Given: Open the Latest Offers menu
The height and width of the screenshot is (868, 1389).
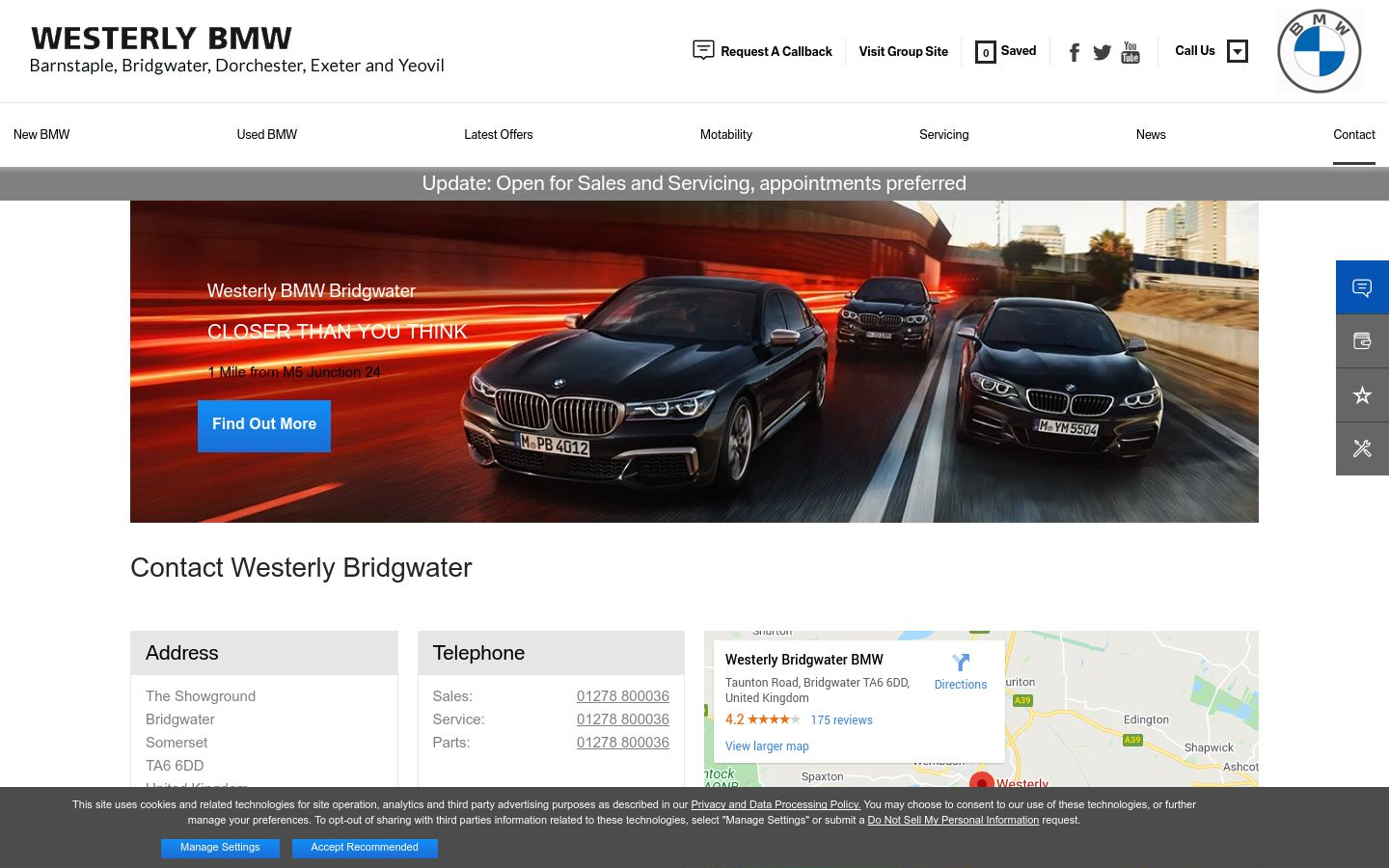Looking at the screenshot, I should click(499, 134).
